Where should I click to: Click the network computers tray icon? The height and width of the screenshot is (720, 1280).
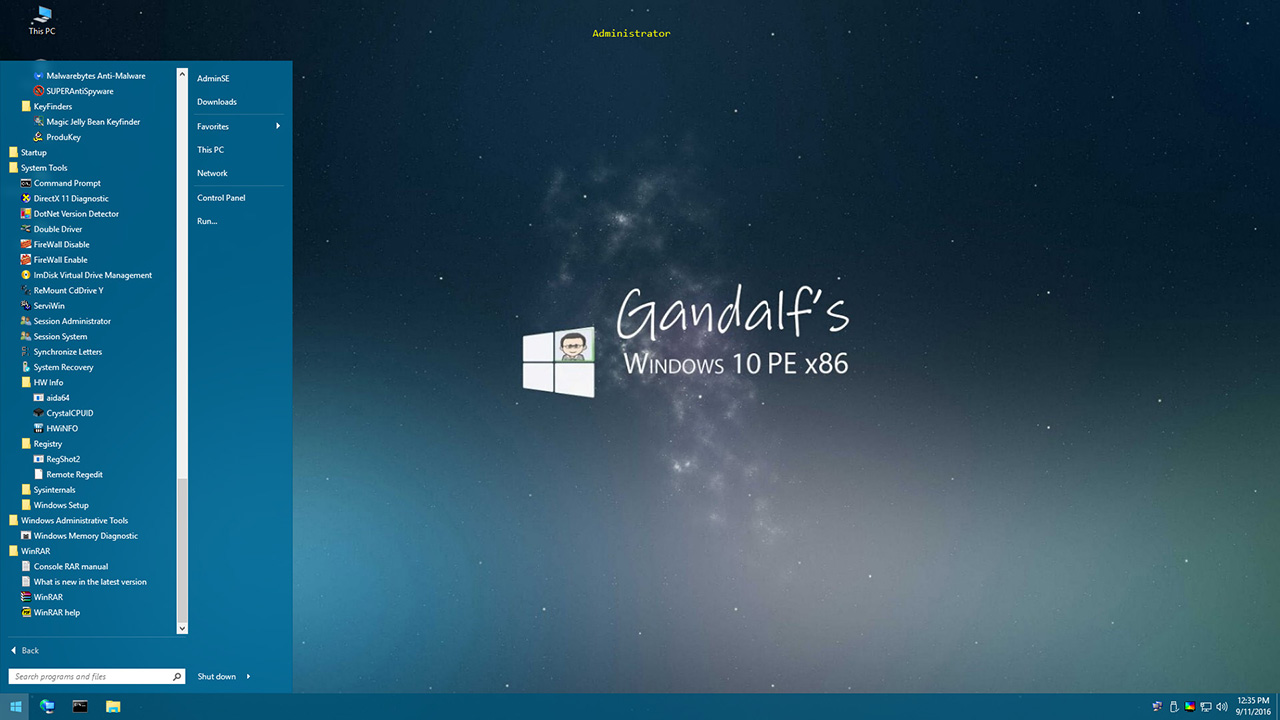tap(1206, 707)
